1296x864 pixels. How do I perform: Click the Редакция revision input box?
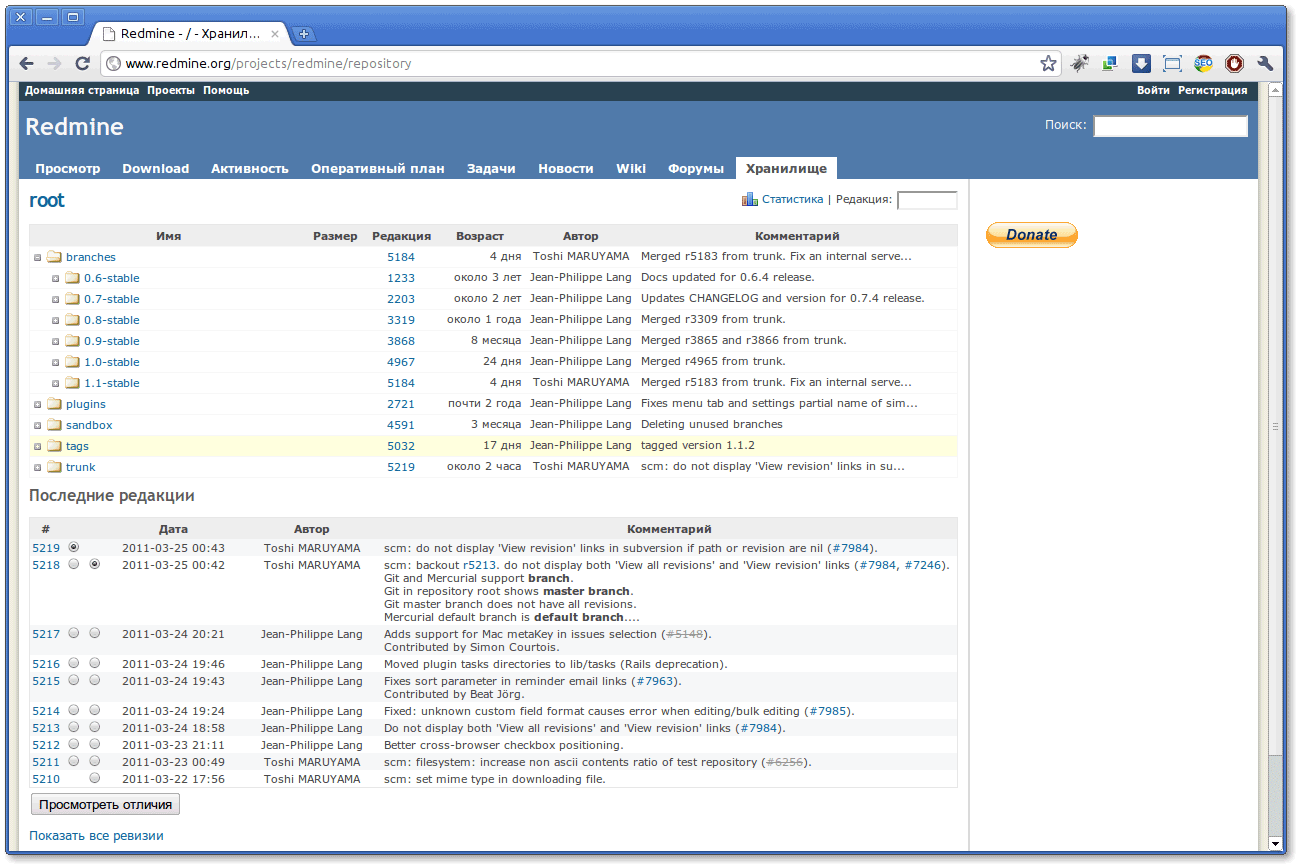click(927, 200)
